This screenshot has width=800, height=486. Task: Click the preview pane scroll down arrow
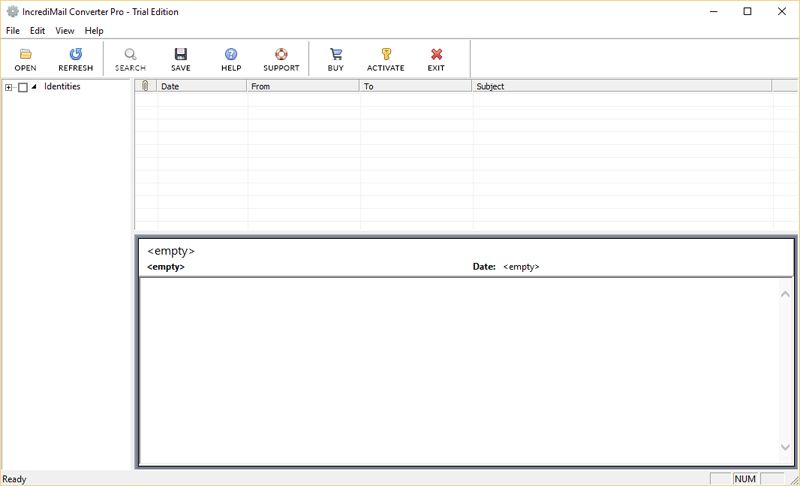coord(785,447)
